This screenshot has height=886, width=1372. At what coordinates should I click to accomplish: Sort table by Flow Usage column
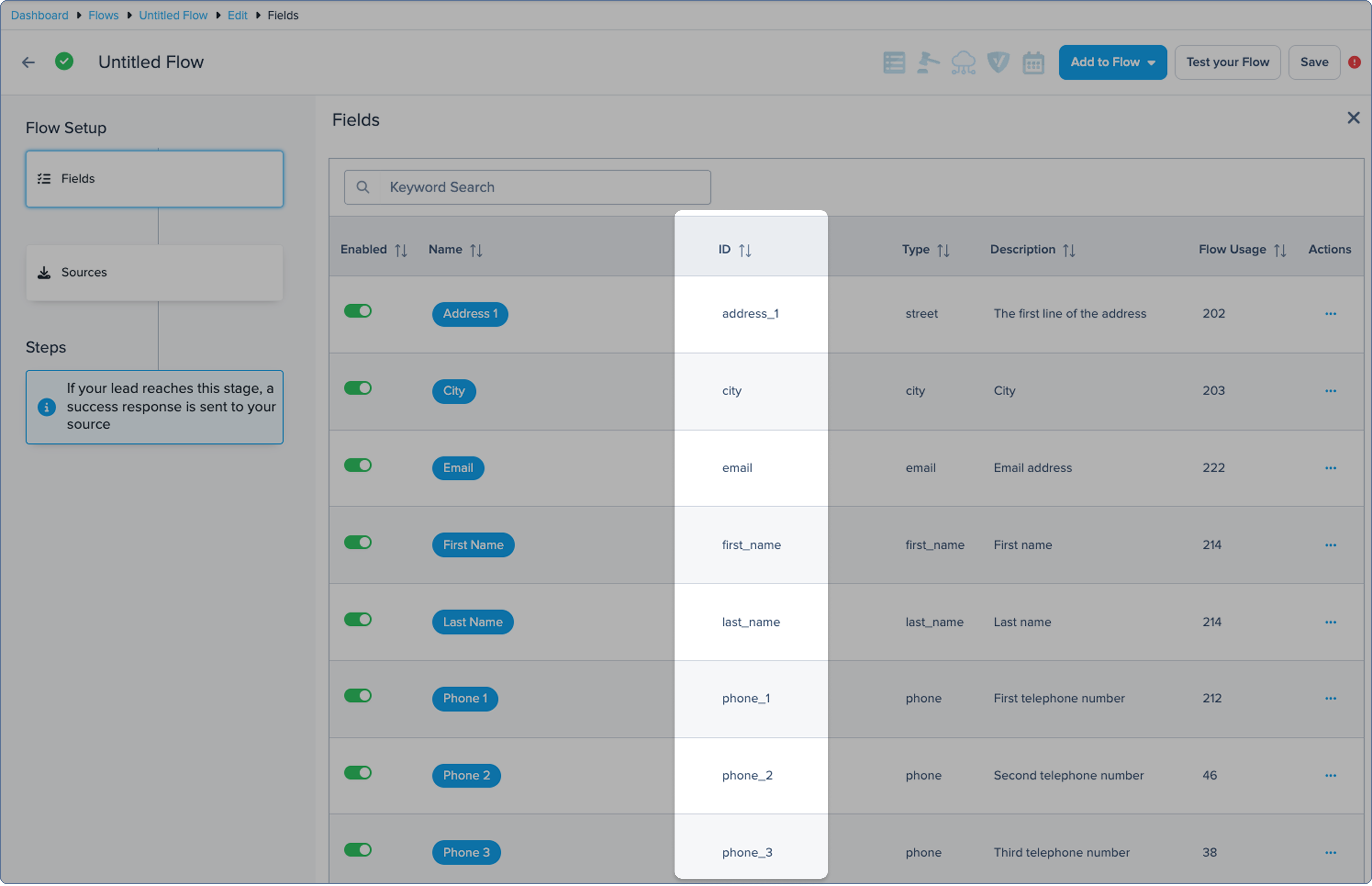(1279, 250)
